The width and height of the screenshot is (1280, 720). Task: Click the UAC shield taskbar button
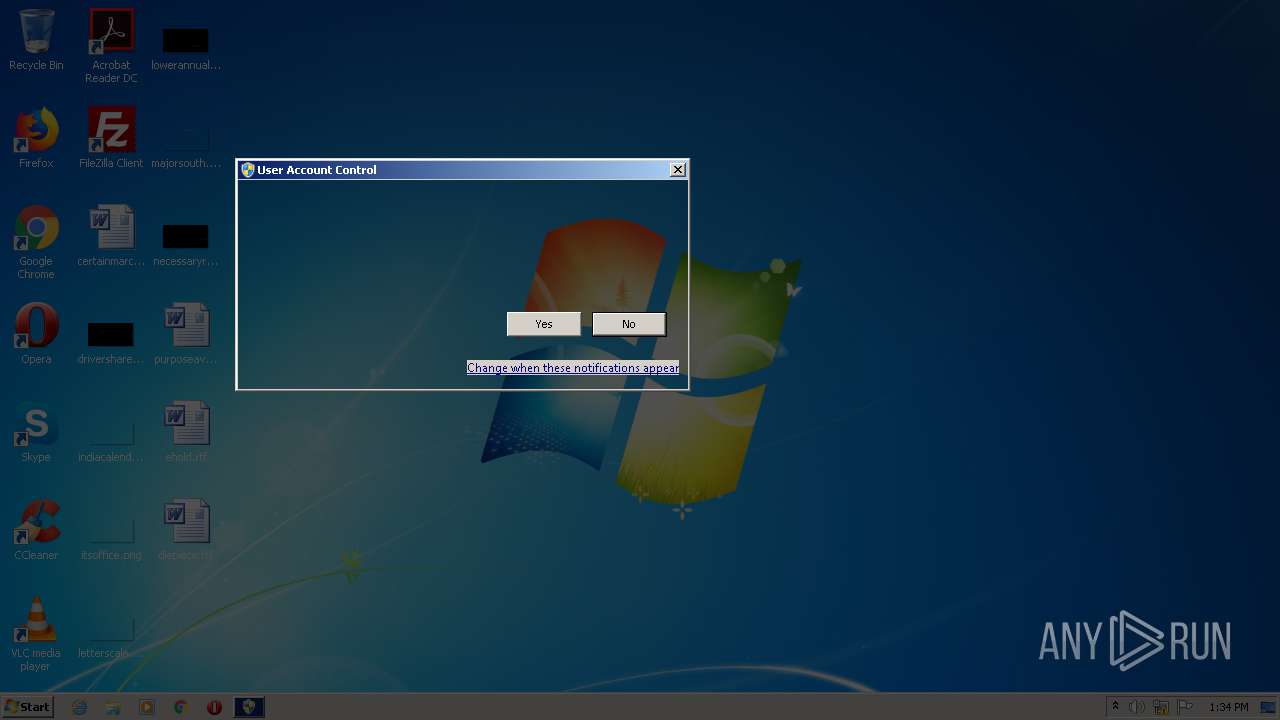(249, 707)
